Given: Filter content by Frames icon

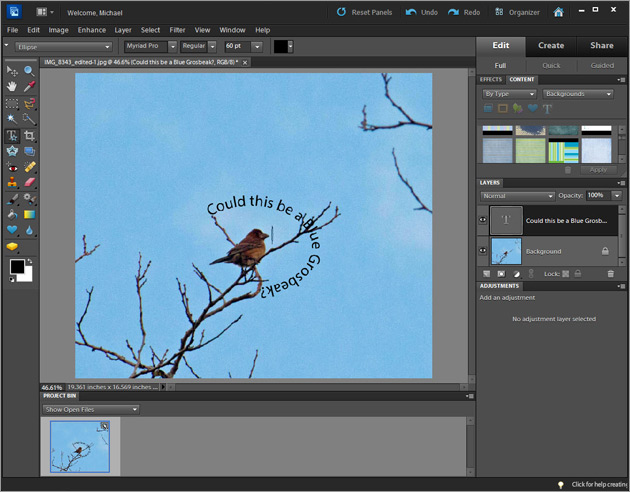Looking at the screenshot, I should pos(502,108).
